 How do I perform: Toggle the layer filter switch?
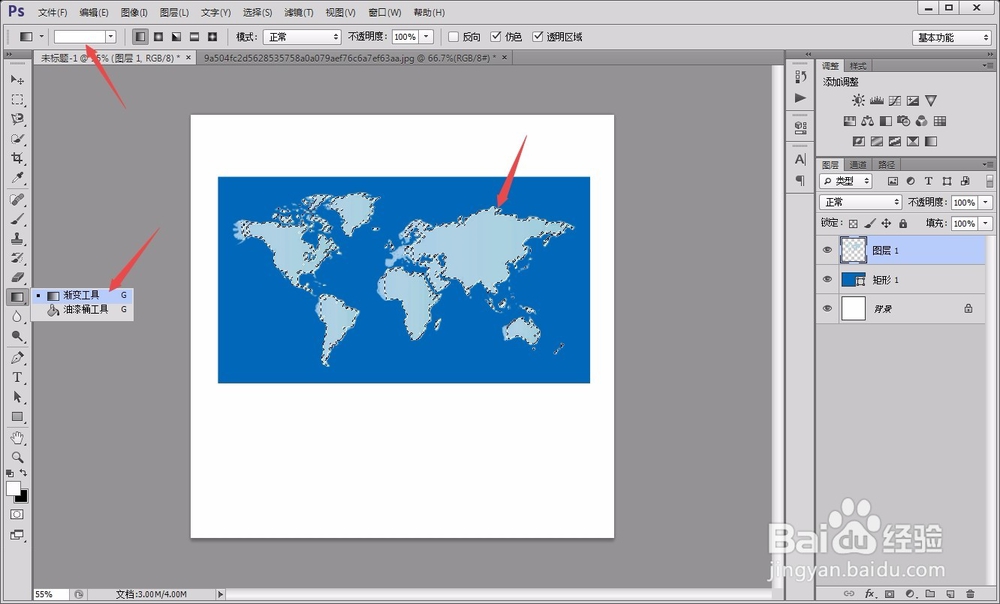tap(989, 181)
